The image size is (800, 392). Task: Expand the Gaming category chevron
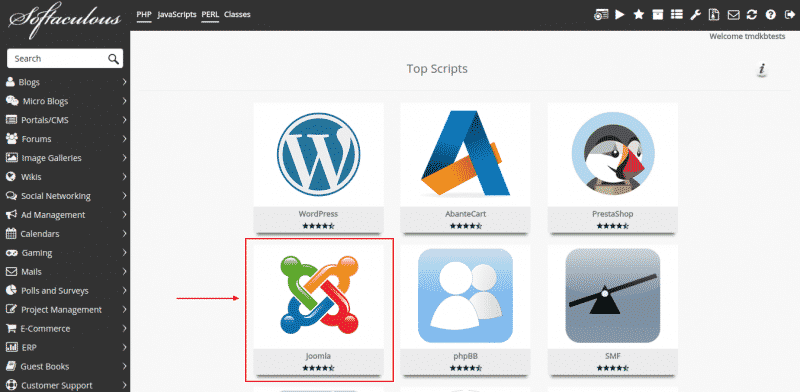tap(124, 253)
